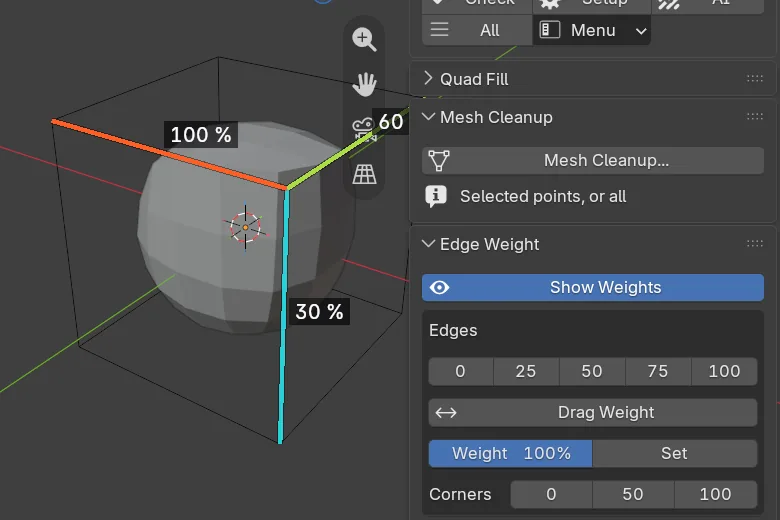Set edge weight preset to 25
This screenshot has height=520, width=780.
coord(526,371)
